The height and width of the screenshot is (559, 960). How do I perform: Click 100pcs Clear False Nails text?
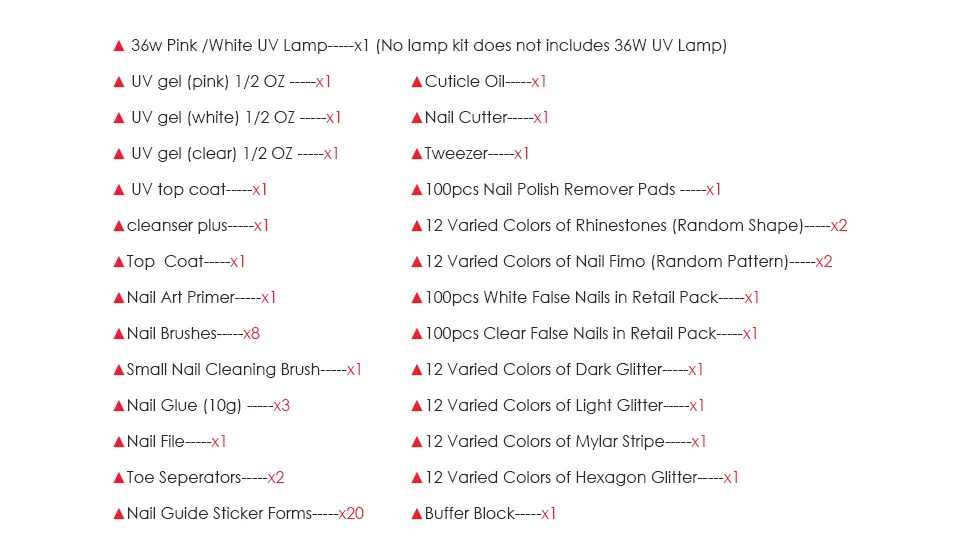pos(570,334)
